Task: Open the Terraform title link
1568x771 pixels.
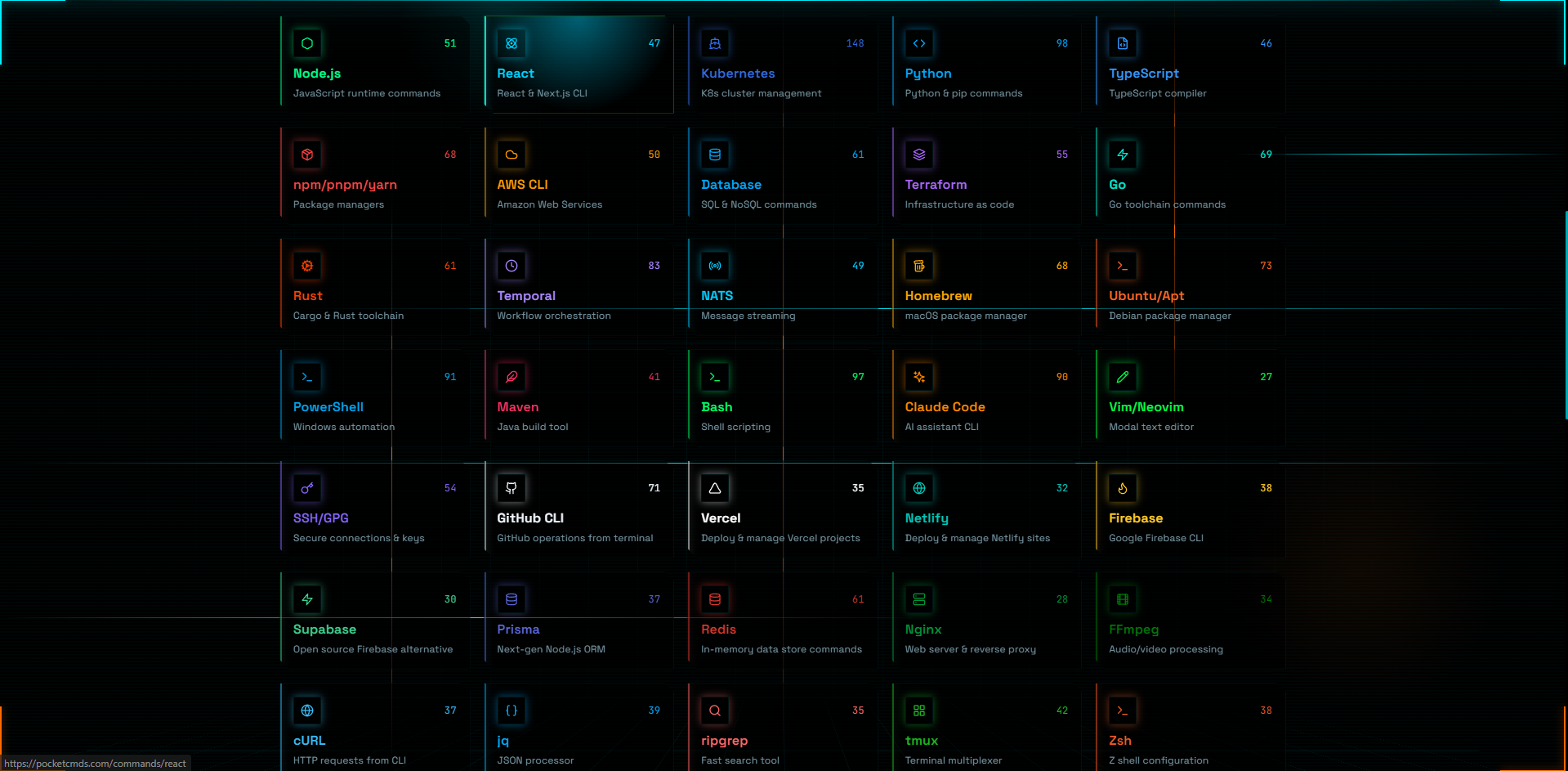Action: 936,185
